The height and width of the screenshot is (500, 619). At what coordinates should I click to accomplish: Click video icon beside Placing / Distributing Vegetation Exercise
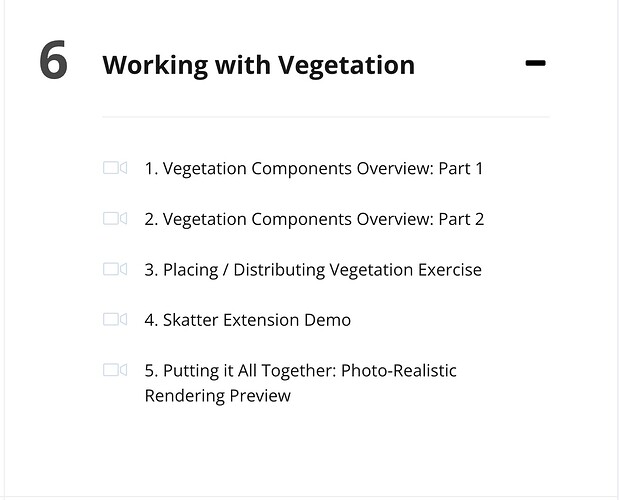click(x=115, y=269)
